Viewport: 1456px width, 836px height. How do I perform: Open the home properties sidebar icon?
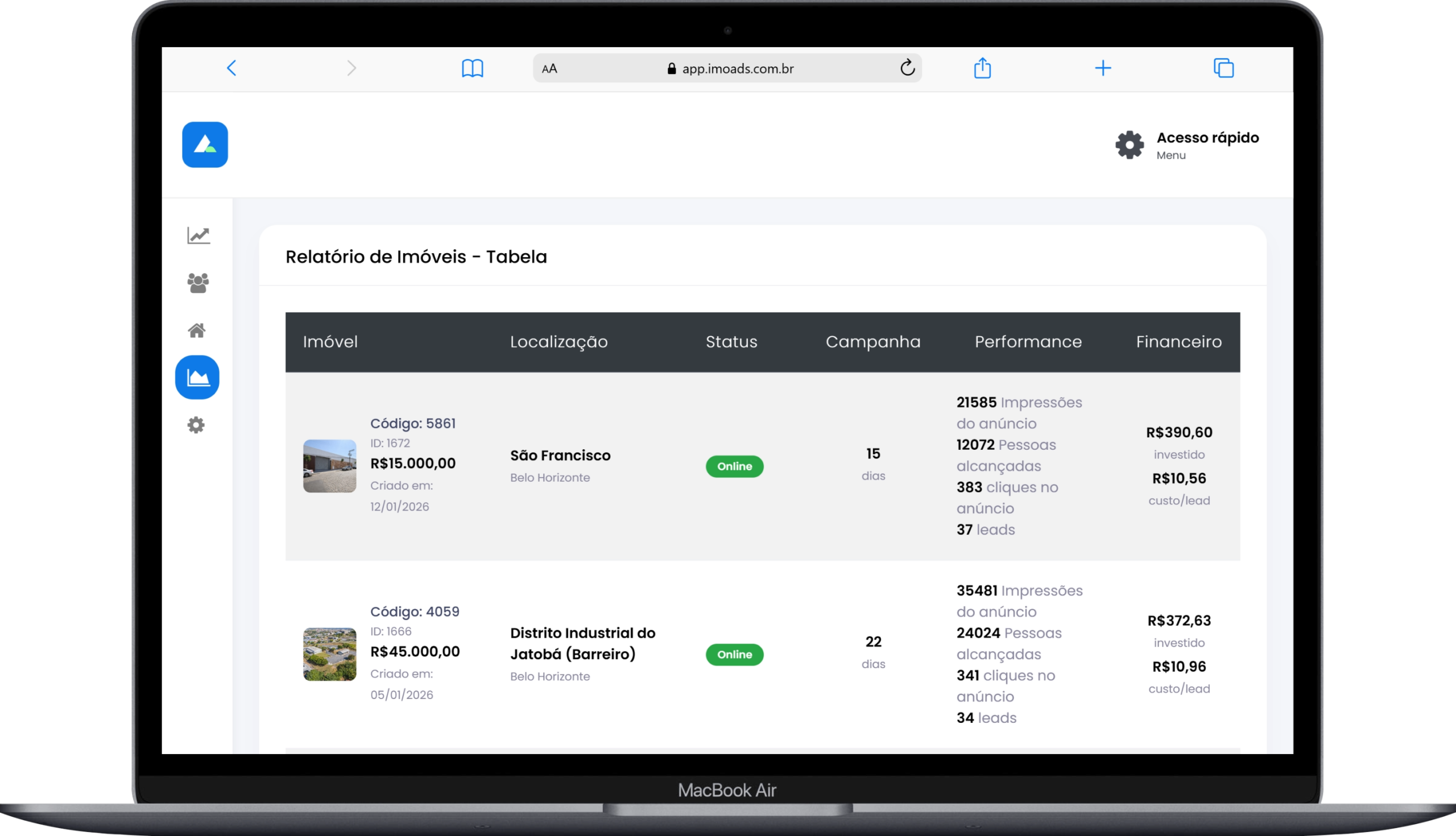(197, 330)
